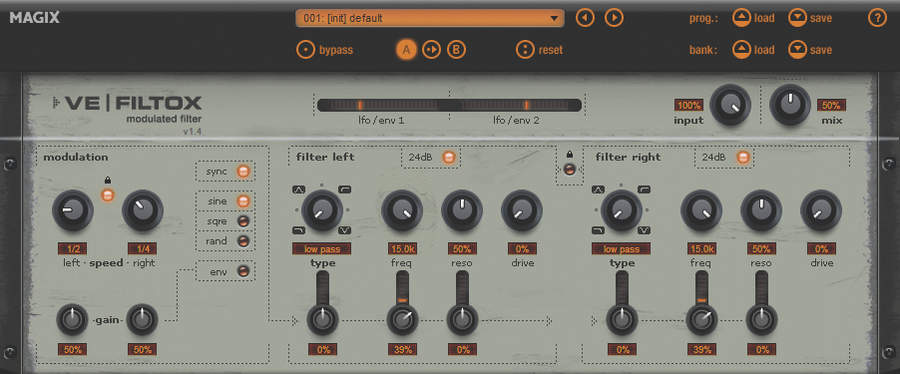Select filter right low pass shape icon
Image resolution: width=900 pixels, height=374 pixels.
click(x=599, y=230)
